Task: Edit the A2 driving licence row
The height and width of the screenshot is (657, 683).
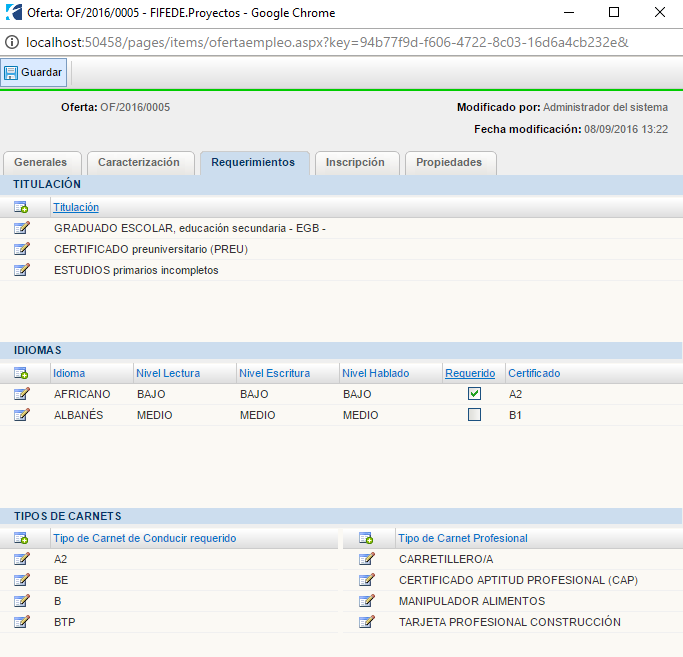Action: click(x=21, y=559)
